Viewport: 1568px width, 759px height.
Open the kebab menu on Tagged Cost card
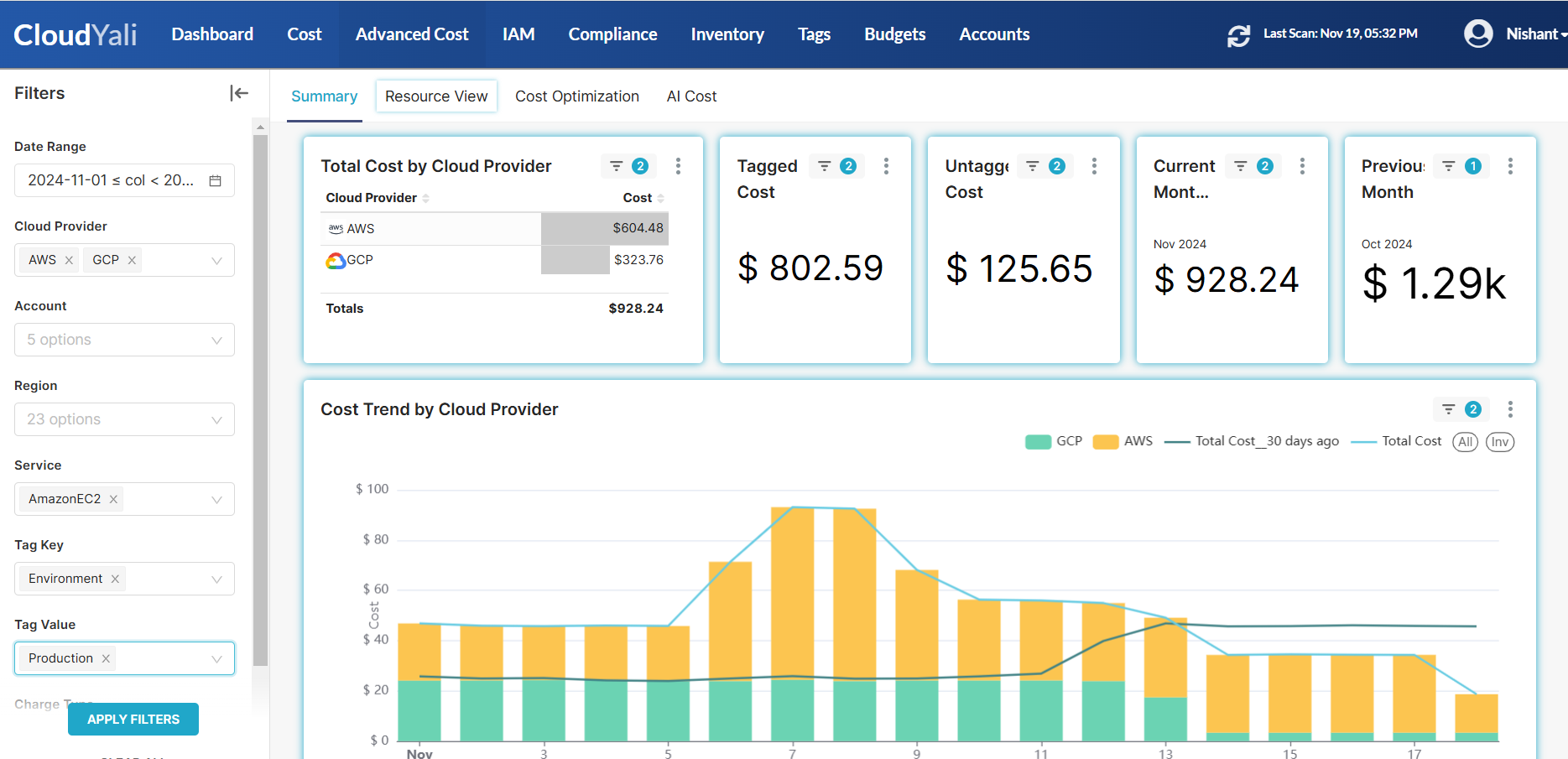tap(887, 166)
